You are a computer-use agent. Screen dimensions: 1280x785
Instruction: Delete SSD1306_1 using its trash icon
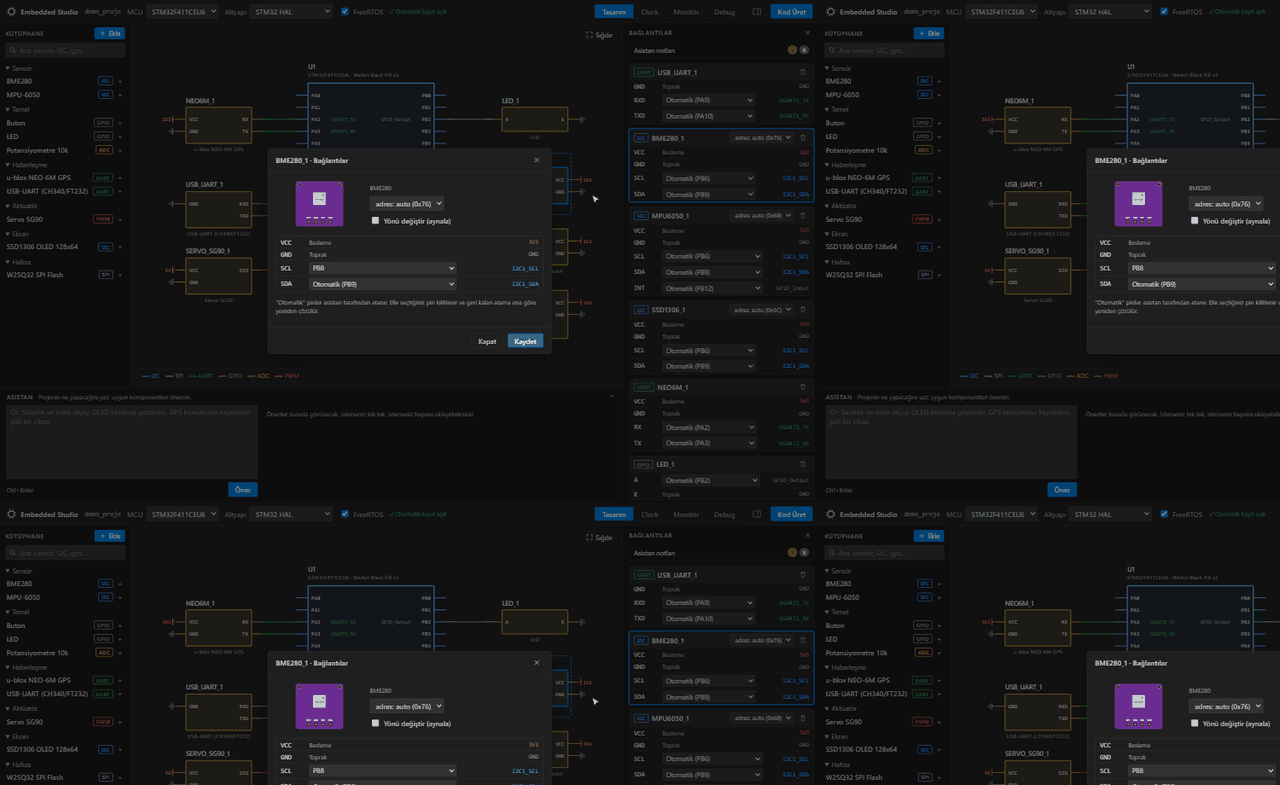pos(802,310)
